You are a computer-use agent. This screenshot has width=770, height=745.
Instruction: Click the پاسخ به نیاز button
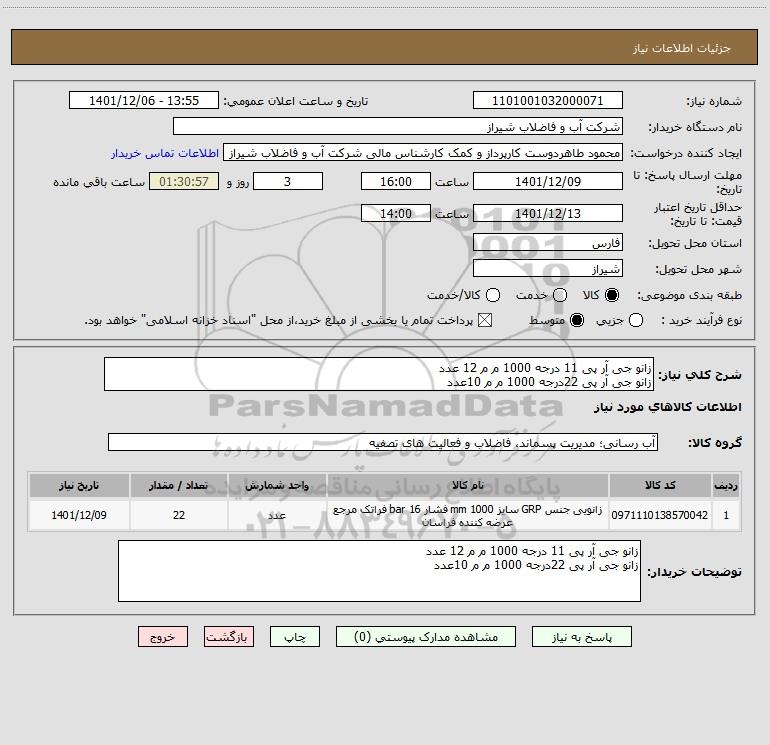pos(581,637)
